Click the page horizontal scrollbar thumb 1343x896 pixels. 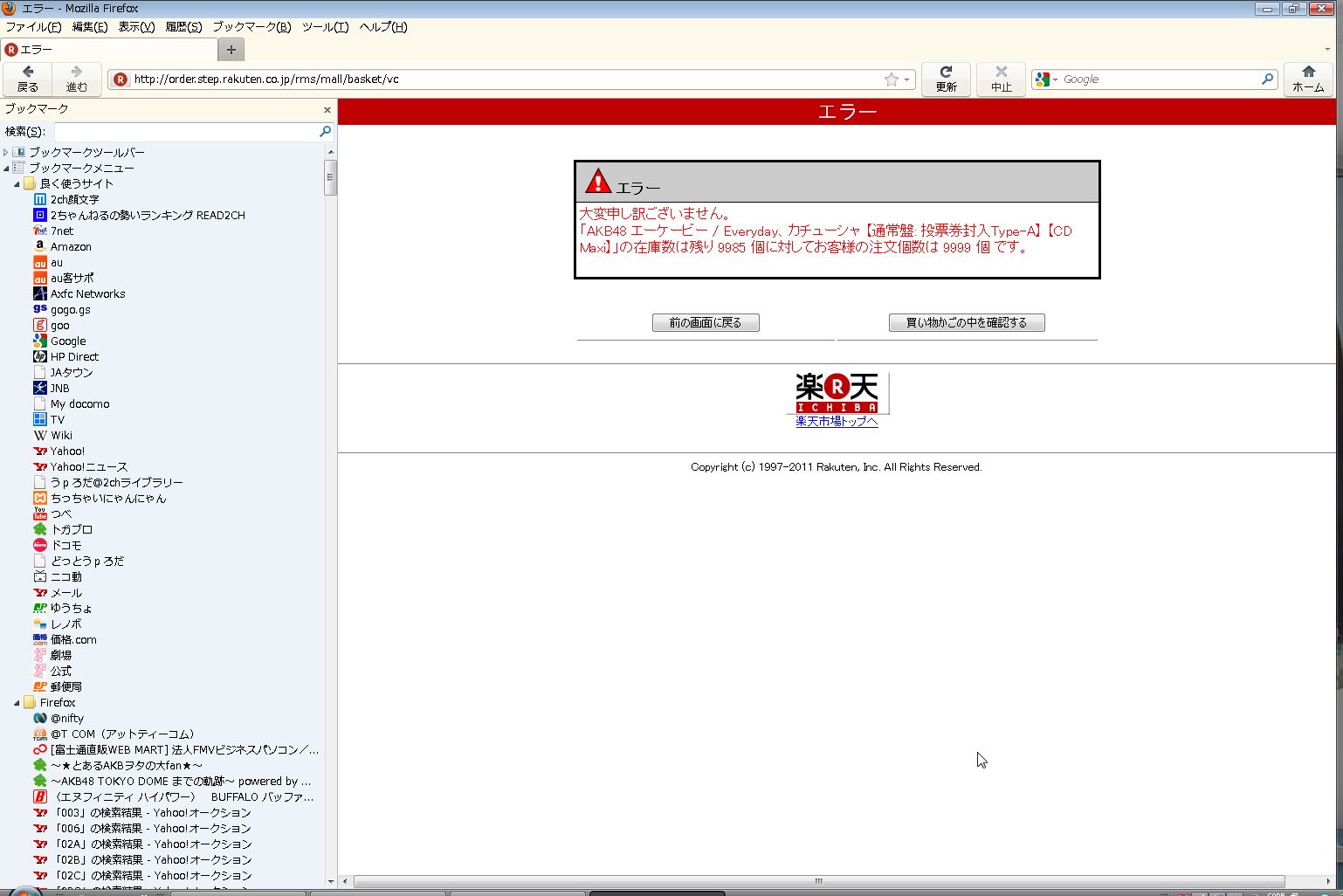(819, 881)
